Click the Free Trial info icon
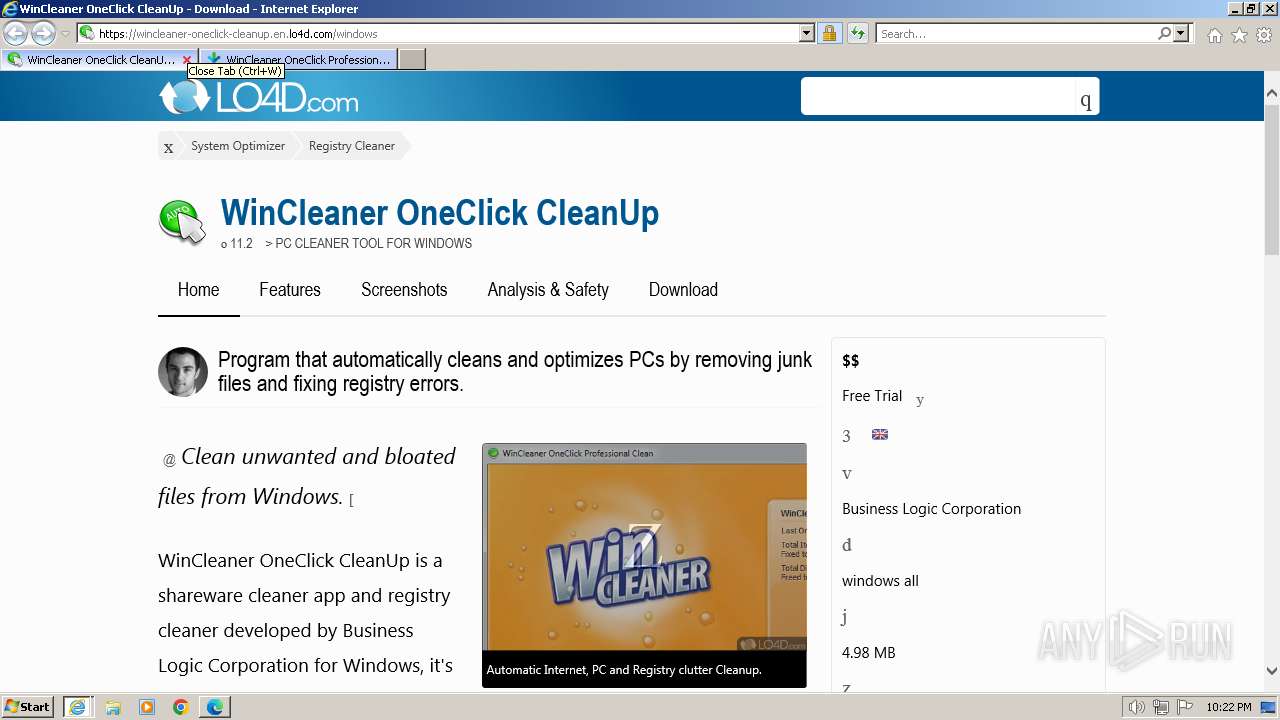 920,400
